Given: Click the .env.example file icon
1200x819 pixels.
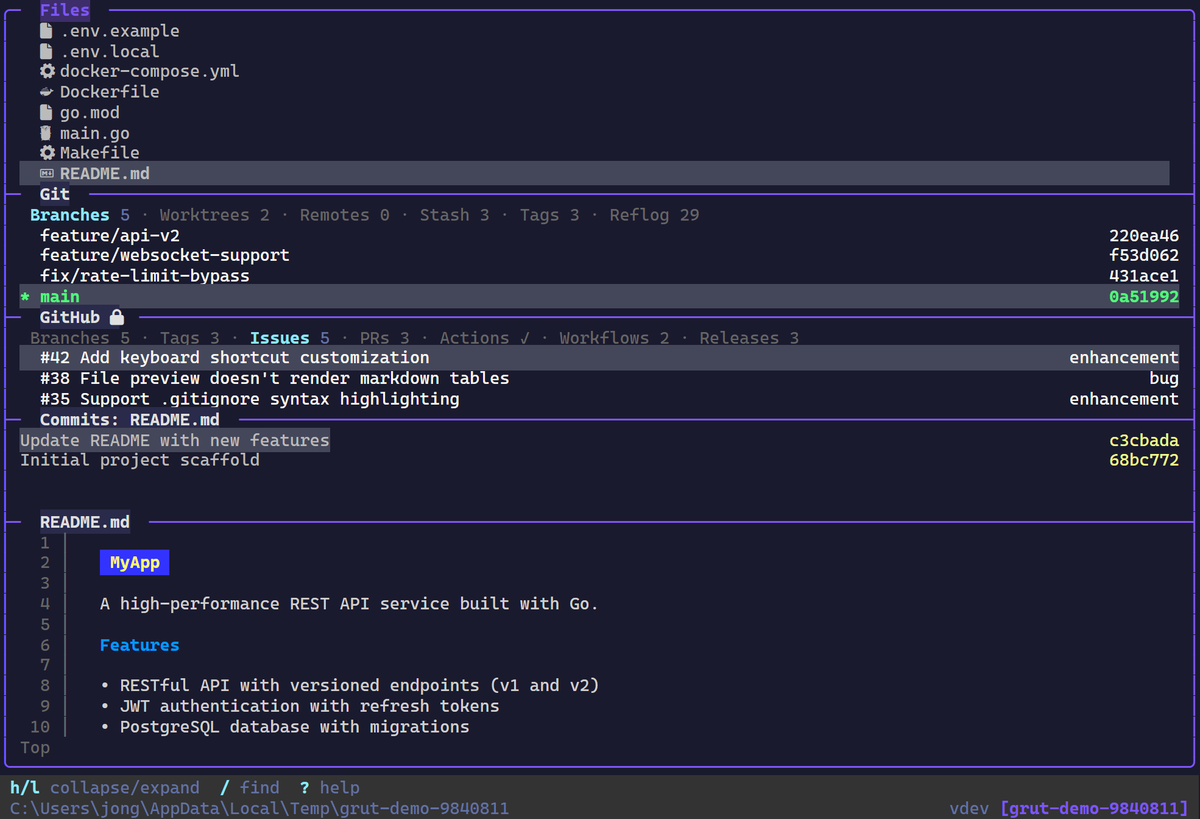Looking at the screenshot, I should click(x=46, y=31).
